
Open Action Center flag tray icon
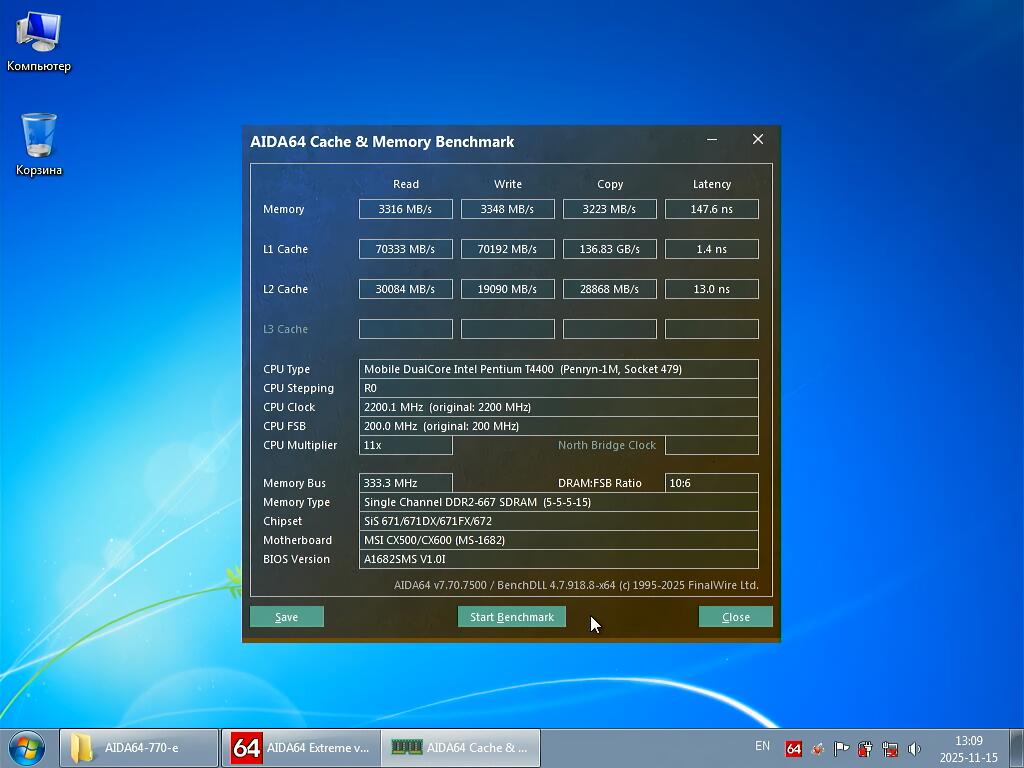(841, 748)
